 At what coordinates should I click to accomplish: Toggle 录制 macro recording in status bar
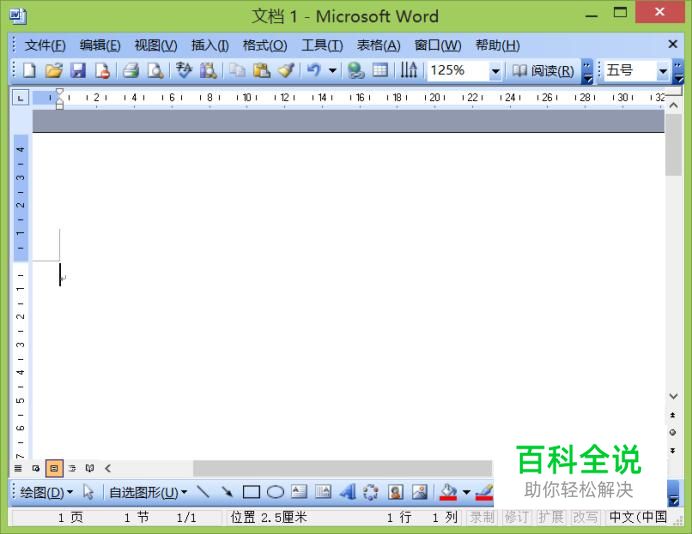[x=482, y=517]
